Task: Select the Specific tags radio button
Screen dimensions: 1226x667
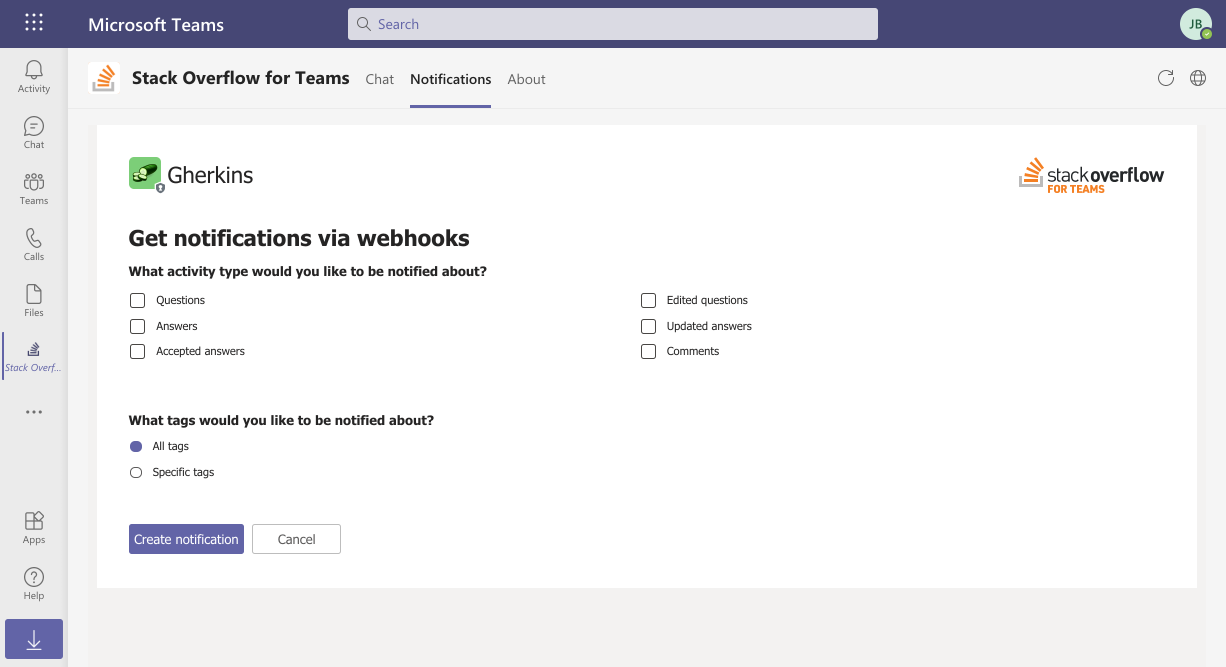Action: pyautogui.click(x=136, y=472)
